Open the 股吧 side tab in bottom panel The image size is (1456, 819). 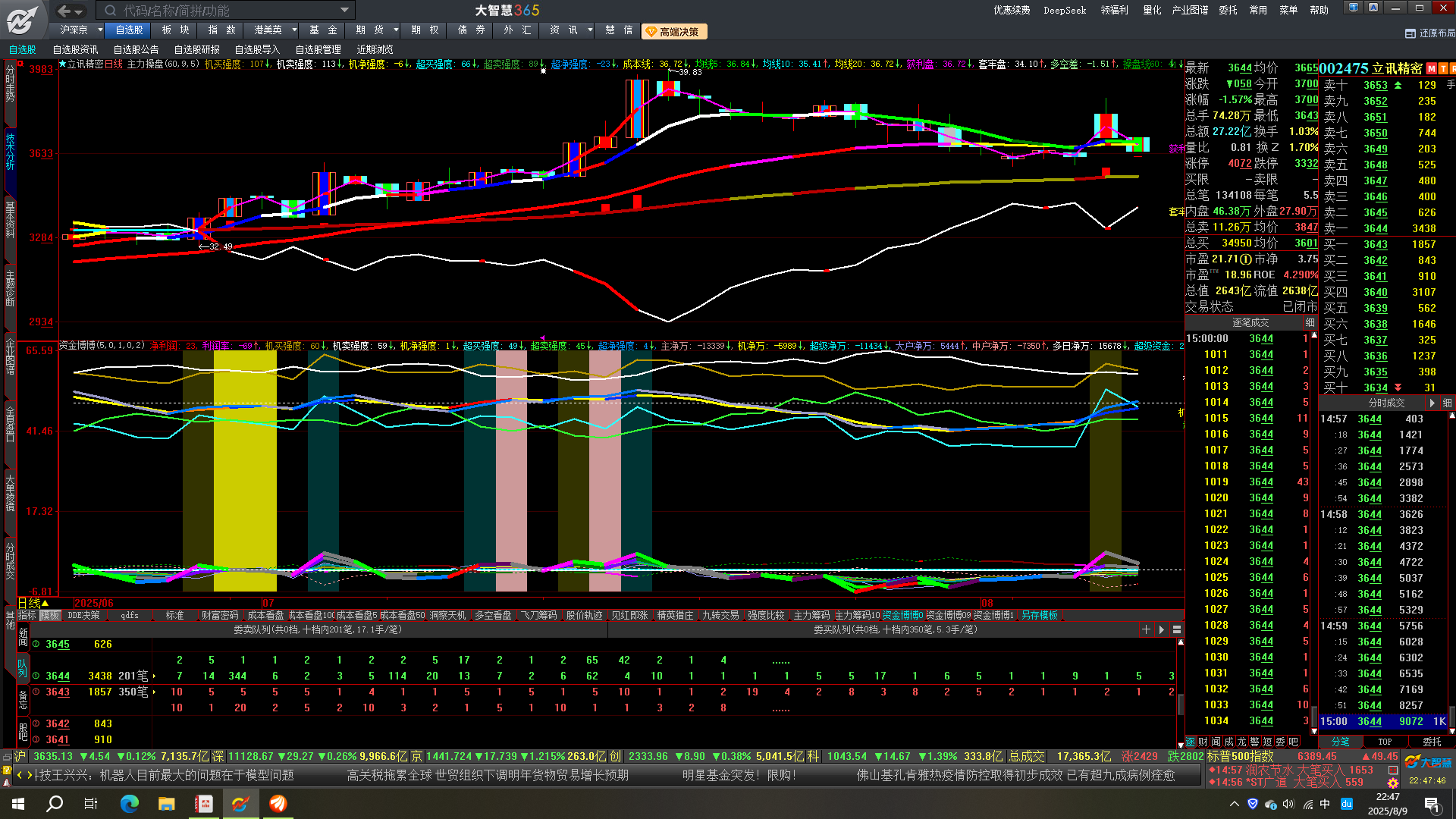click(x=23, y=732)
